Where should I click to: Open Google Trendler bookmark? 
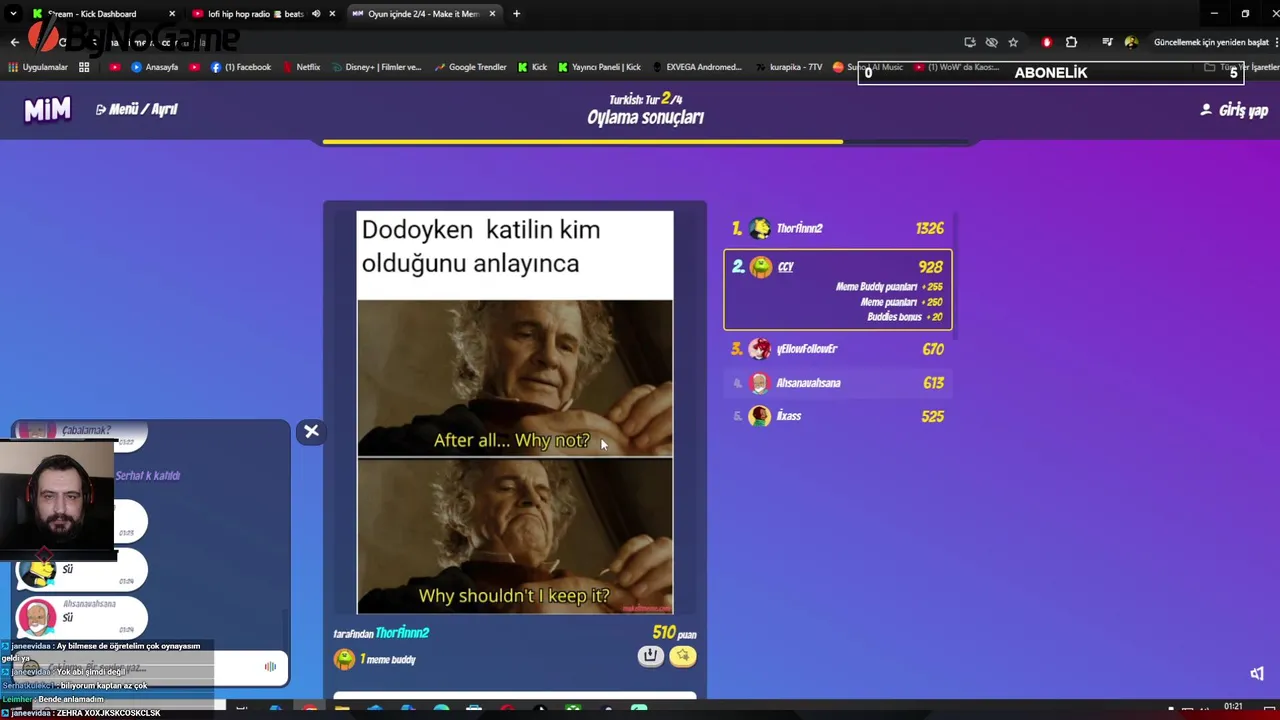[x=469, y=67]
